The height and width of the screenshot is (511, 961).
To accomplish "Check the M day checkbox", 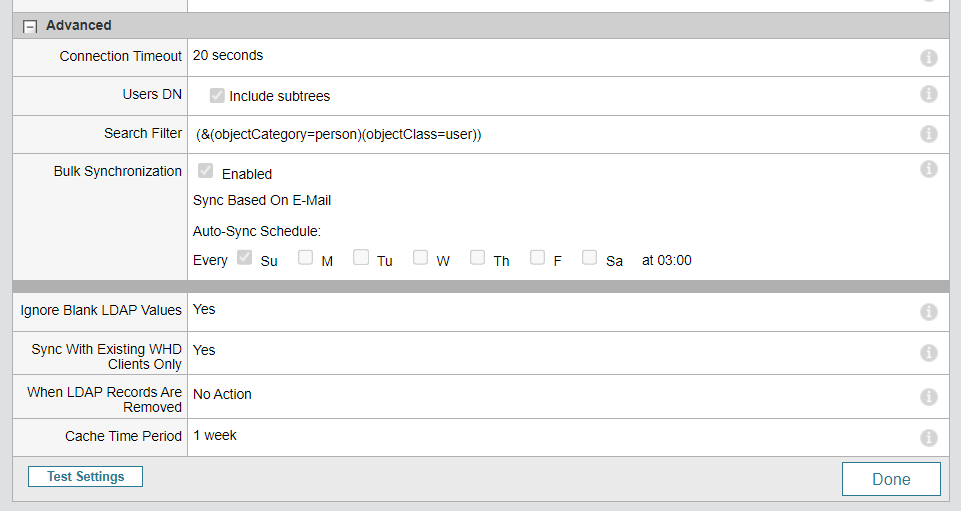I will coord(306,258).
